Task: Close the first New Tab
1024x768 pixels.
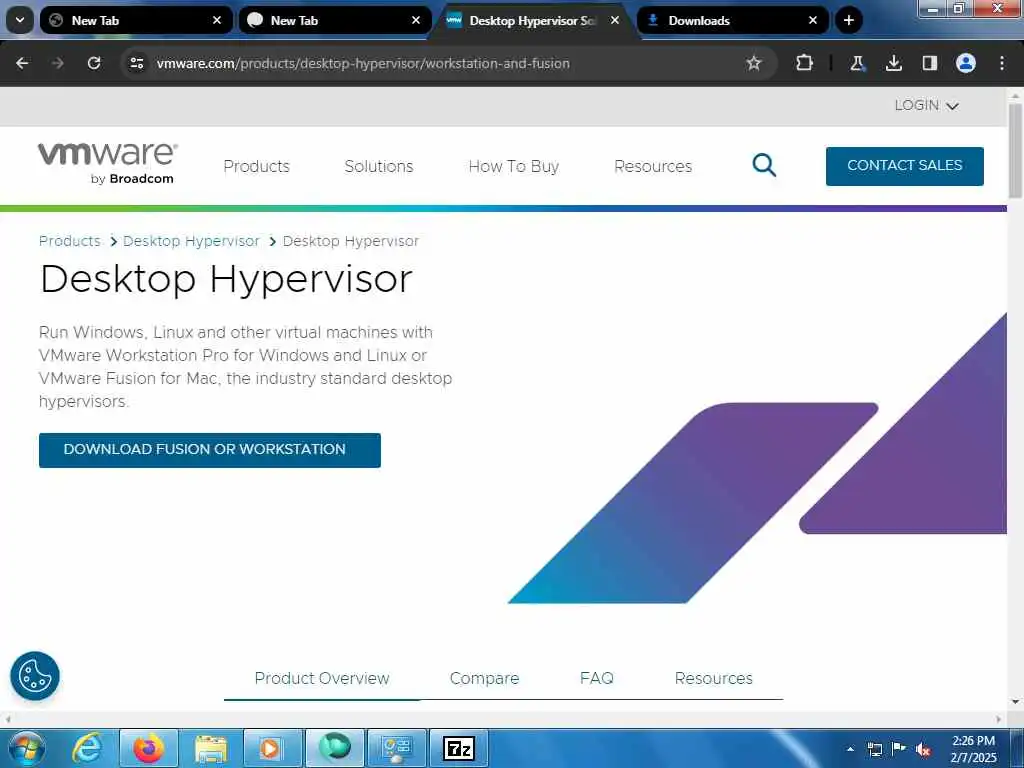Action: point(217,20)
